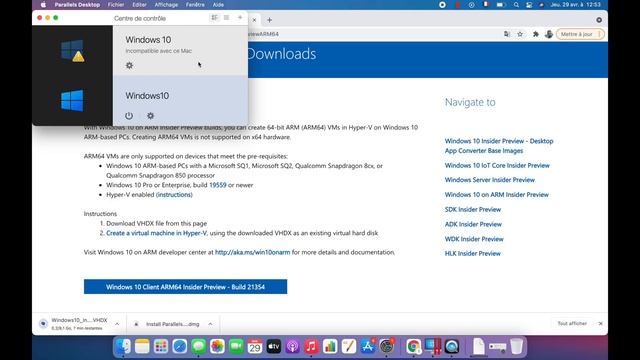
Task: Open configuration gear for Windows10 VM
Action: pyautogui.click(x=151, y=116)
